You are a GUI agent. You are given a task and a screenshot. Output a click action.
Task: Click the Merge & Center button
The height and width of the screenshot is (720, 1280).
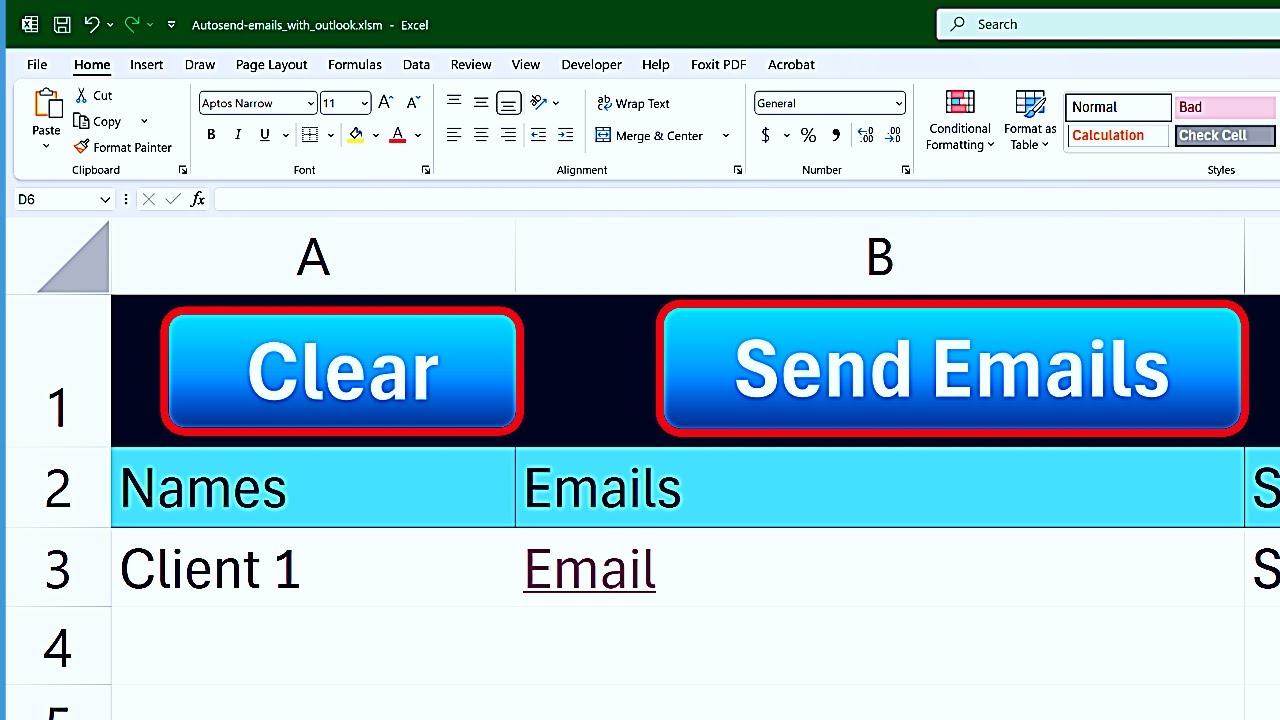click(x=650, y=135)
